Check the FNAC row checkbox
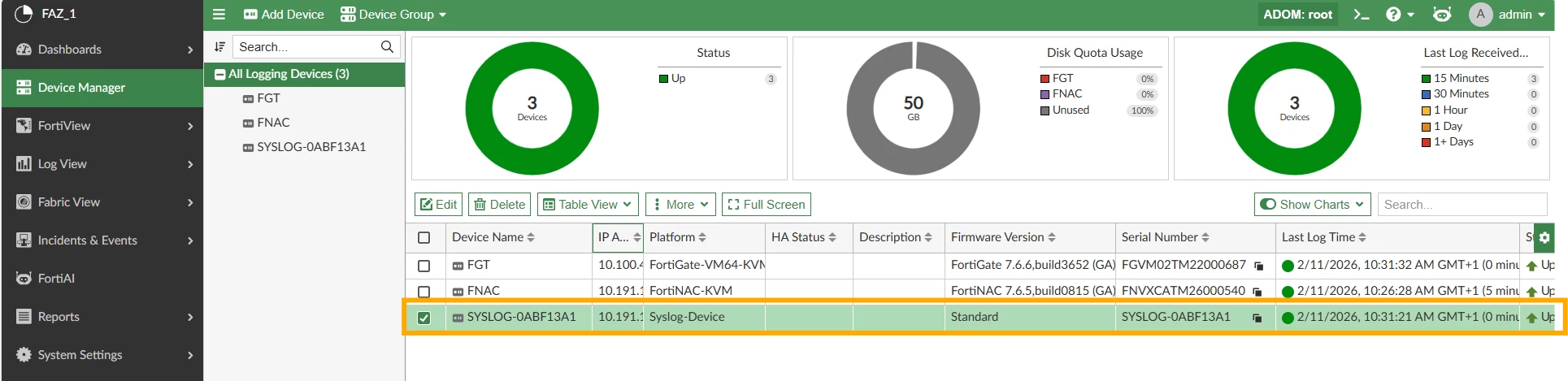Image resolution: width=1568 pixels, height=381 pixels. [x=423, y=292]
